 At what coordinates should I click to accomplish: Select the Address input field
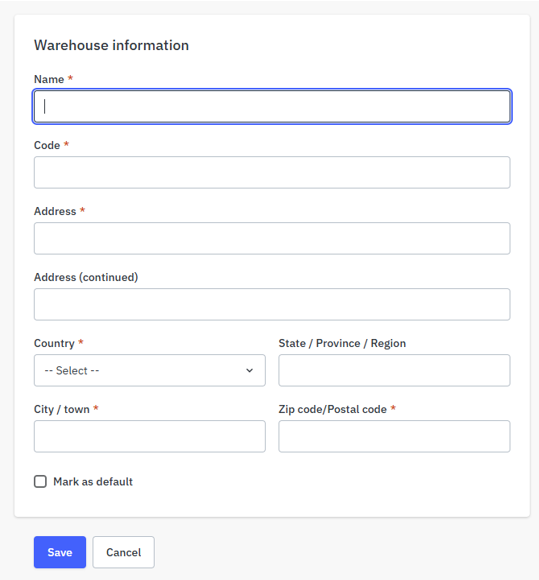pyautogui.click(x=272, y=238)
